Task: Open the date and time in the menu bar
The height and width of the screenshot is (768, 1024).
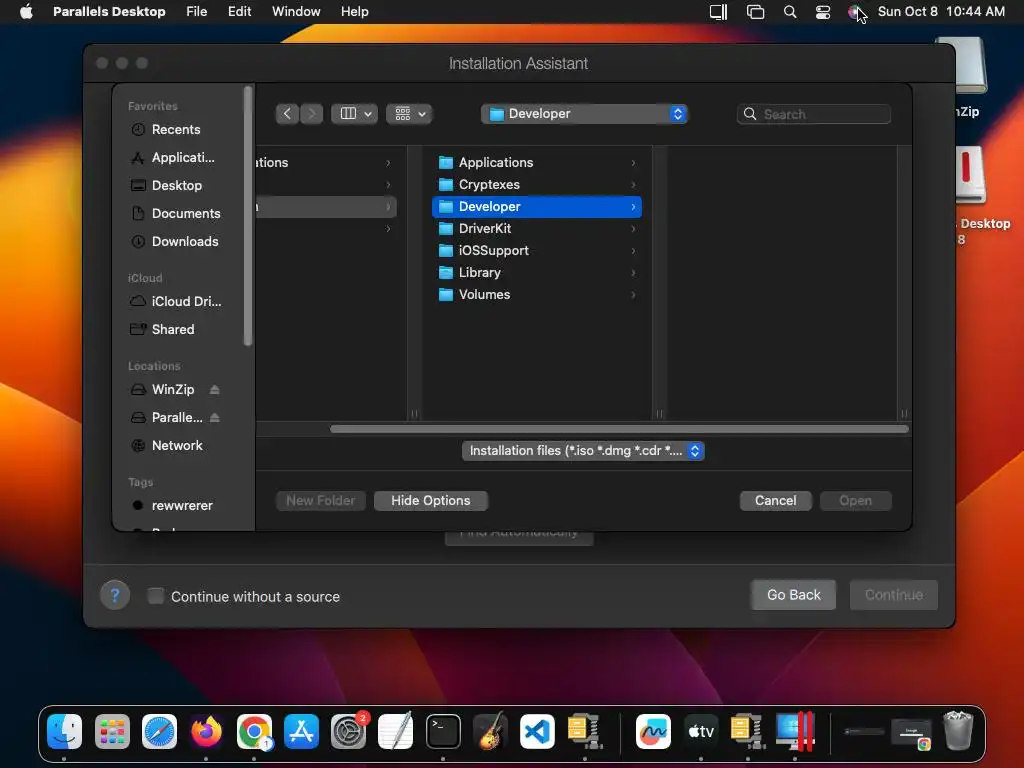Action: [x=941, y=12]
